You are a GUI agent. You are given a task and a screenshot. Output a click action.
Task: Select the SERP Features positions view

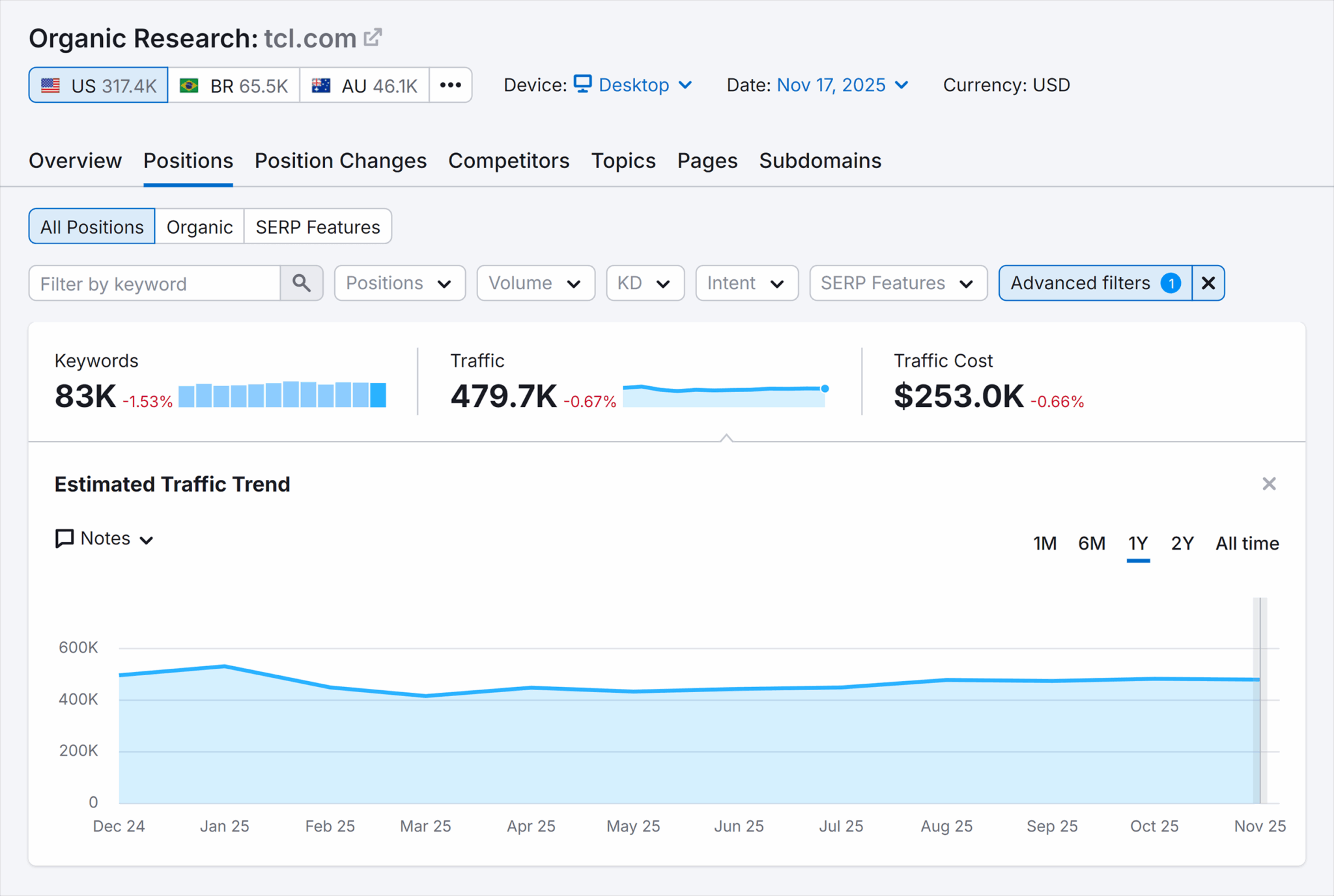point(318,227)
